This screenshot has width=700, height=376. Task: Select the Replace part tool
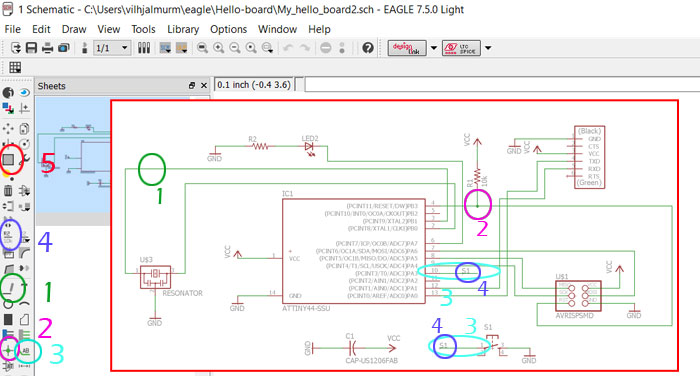(x=25, y=206)
